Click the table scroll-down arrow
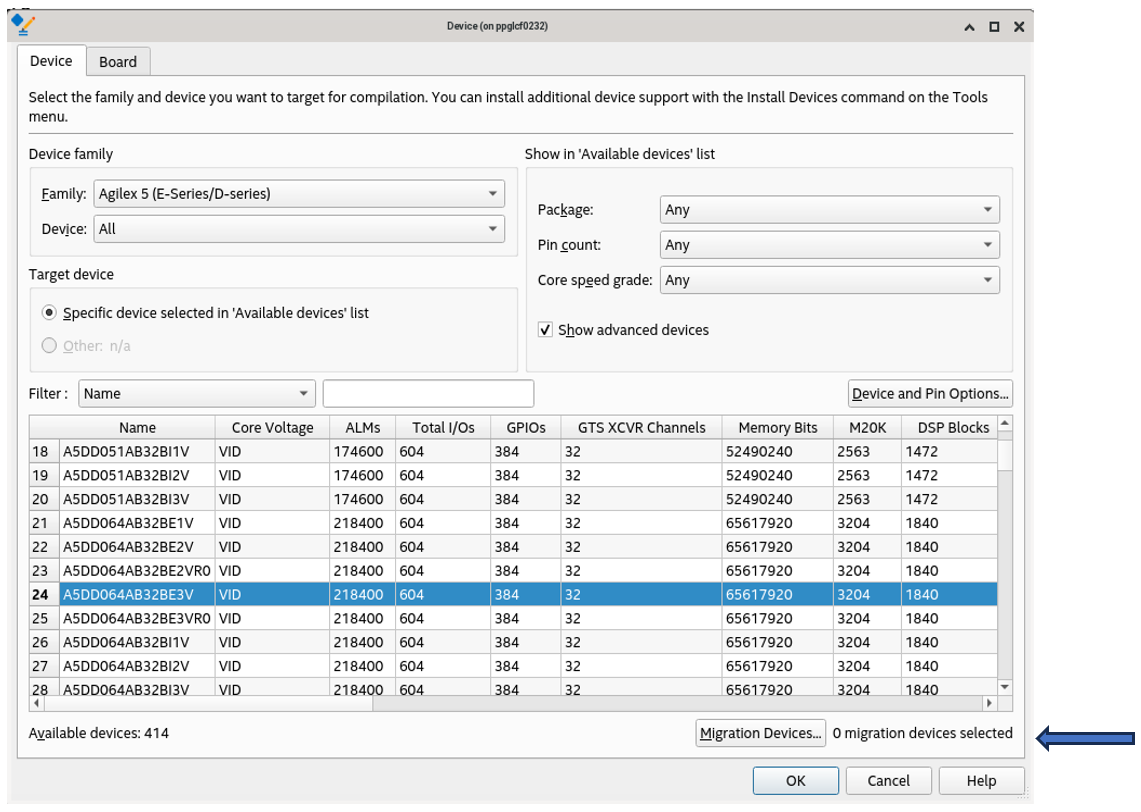This screenshot has height=812, width=1141. (x=1005, y=687)
